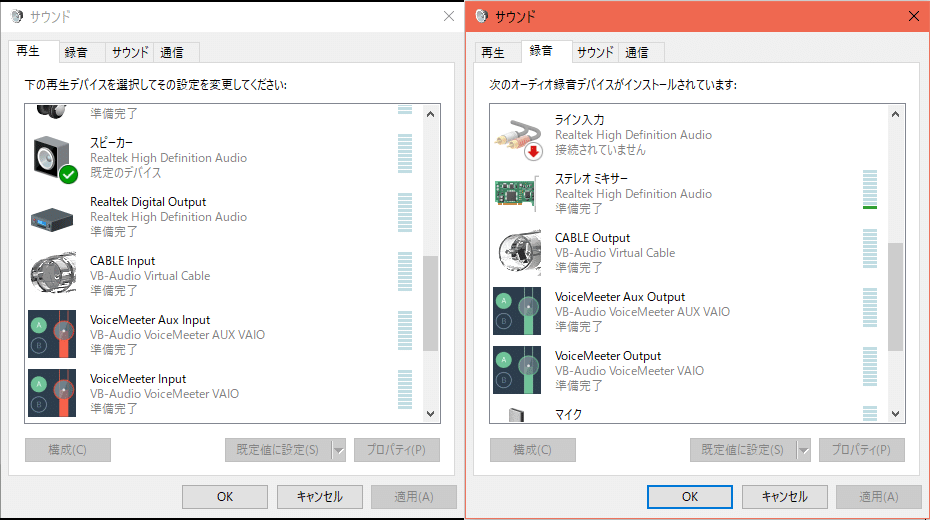The height and width of the screenshot is (520, 930).
Task: Click scrollbar thumb in recording device list
Action: pos(896,296)
